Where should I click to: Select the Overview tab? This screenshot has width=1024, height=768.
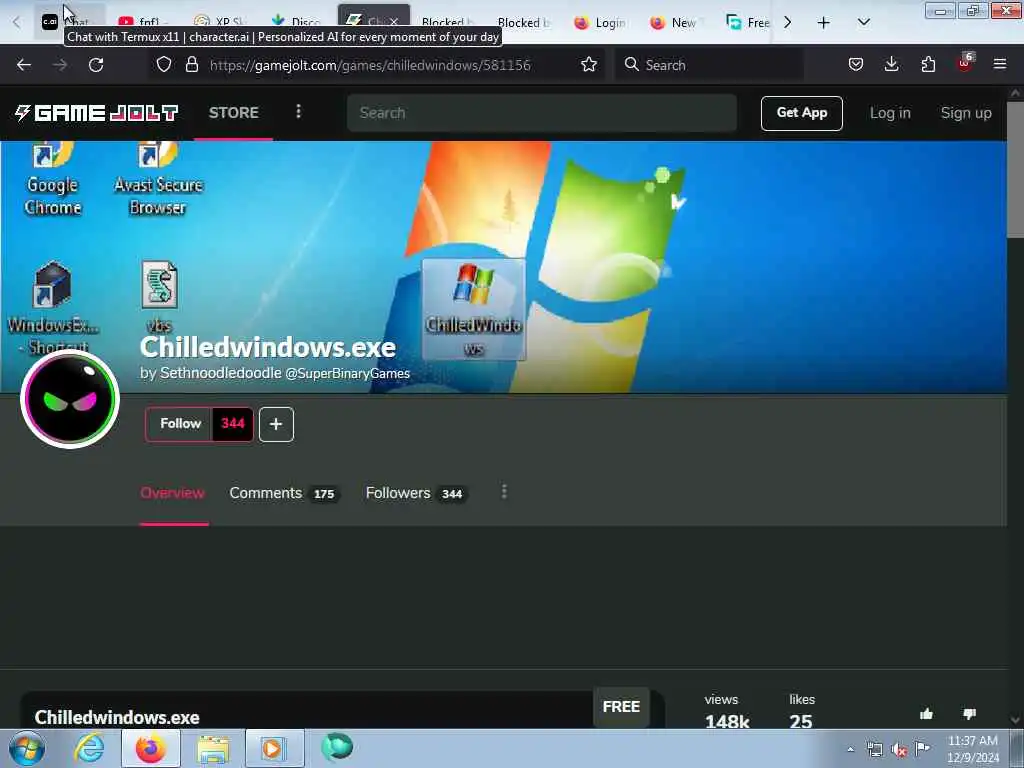[x=172, y=493]
